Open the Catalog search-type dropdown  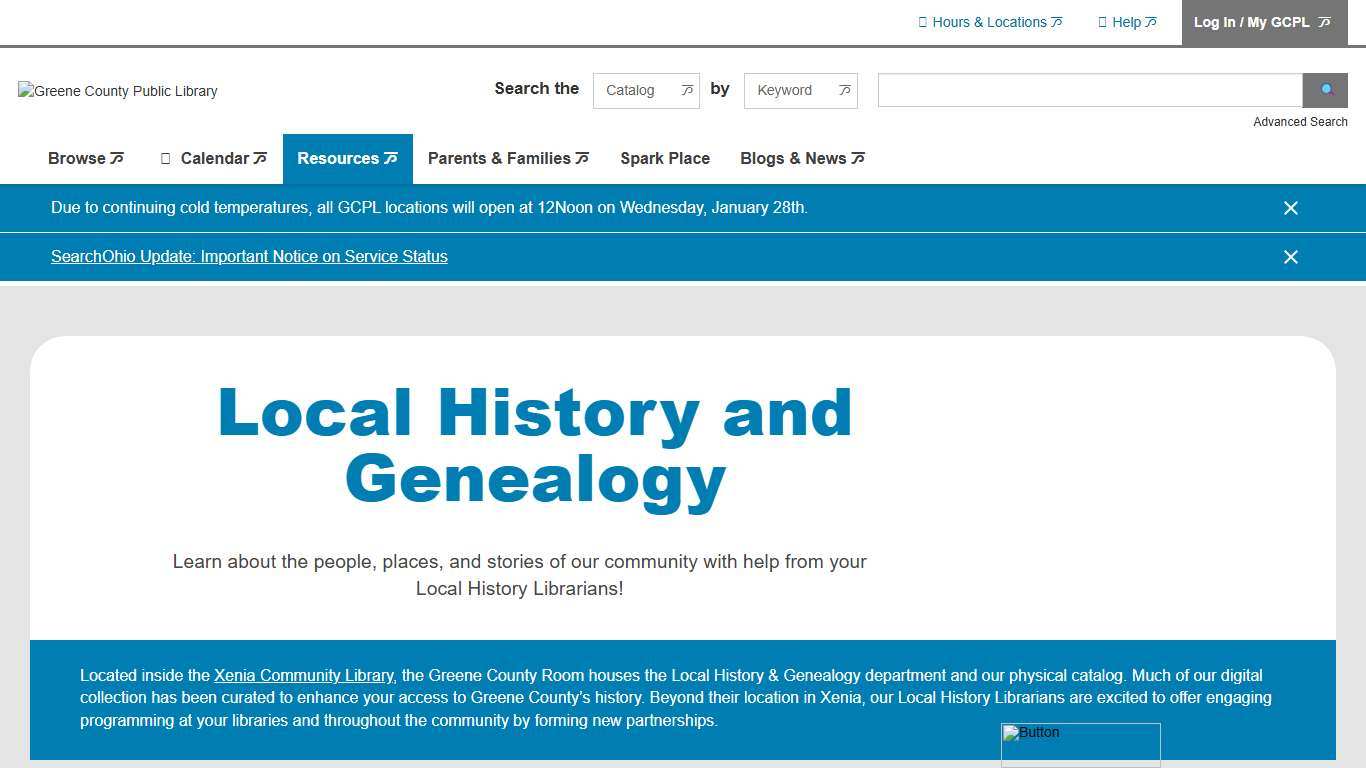coord(646,90)
